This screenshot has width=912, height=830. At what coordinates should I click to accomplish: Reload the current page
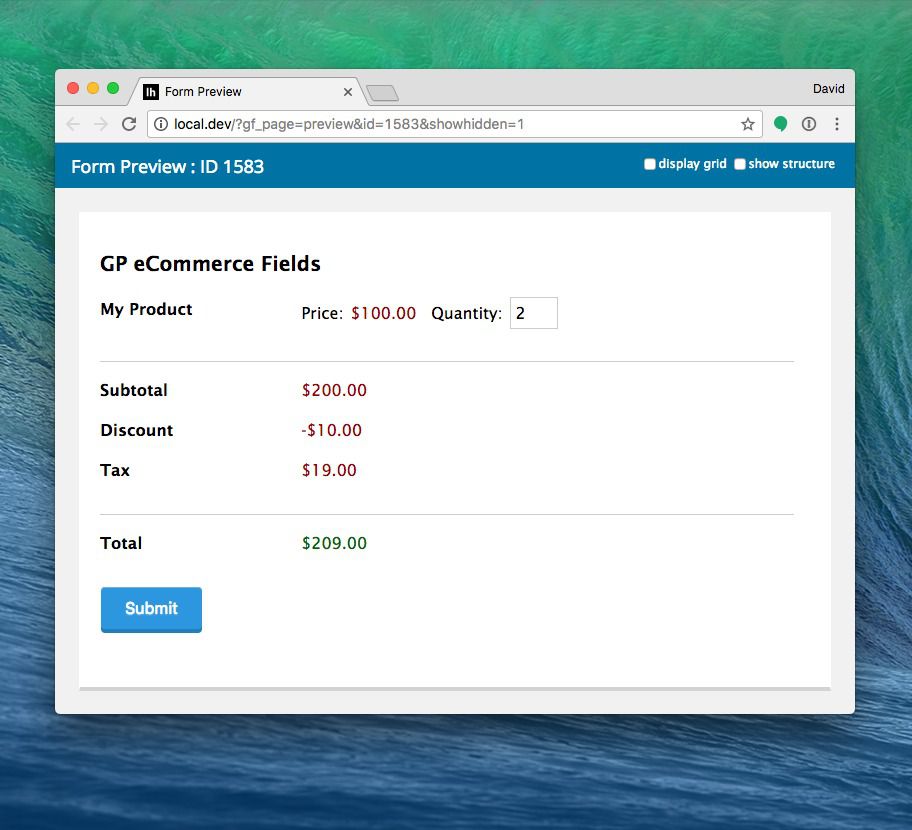tap(129, 124)
